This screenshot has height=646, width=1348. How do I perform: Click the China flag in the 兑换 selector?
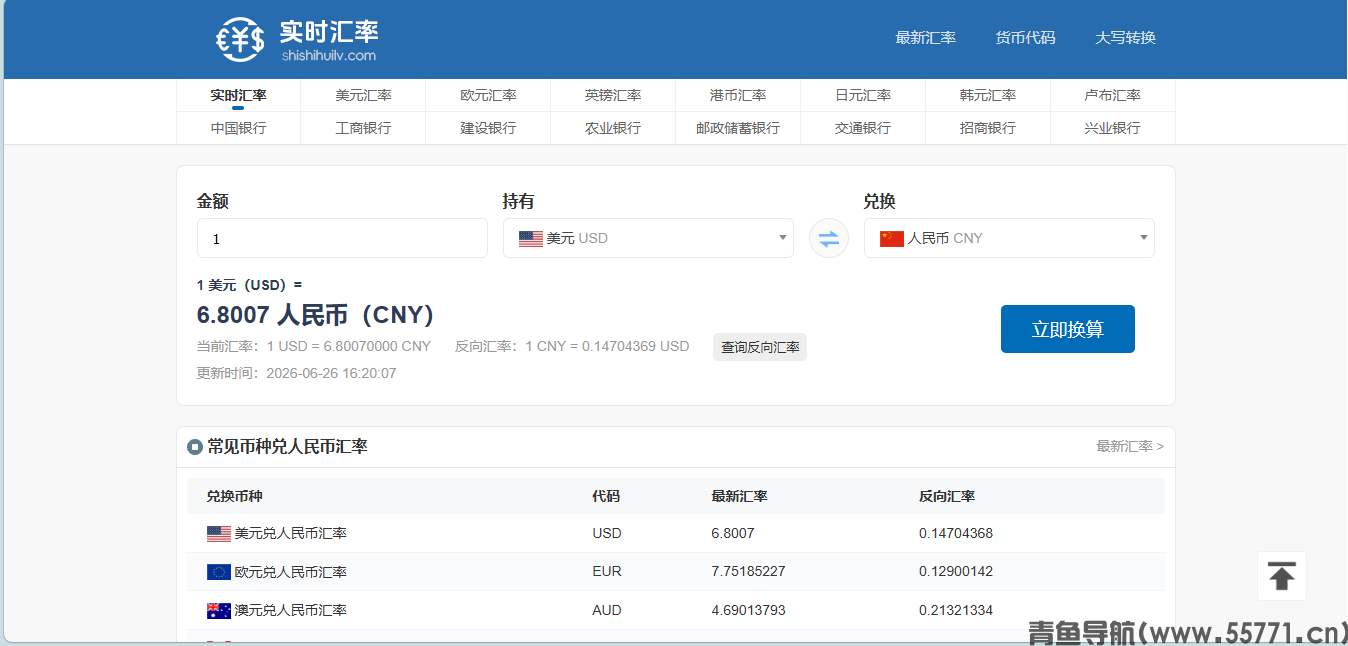[892, 239]
